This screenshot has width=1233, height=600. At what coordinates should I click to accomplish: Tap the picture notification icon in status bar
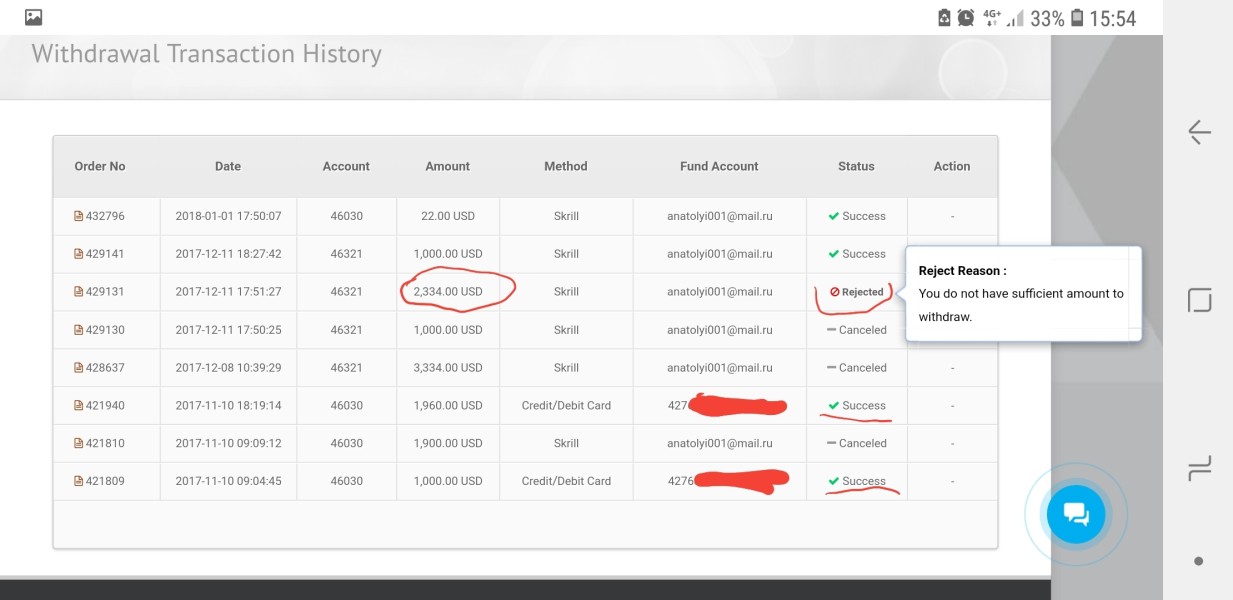(34, 17)
